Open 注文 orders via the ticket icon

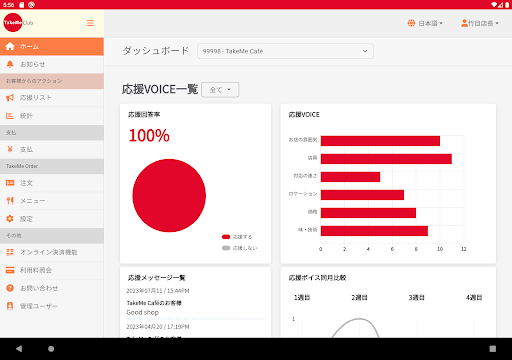pos(10,183)
